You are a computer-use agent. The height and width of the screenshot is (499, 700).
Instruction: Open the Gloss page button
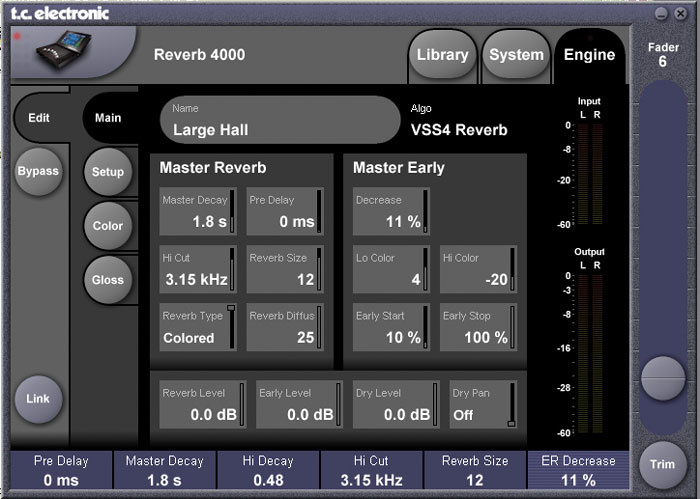108,280
